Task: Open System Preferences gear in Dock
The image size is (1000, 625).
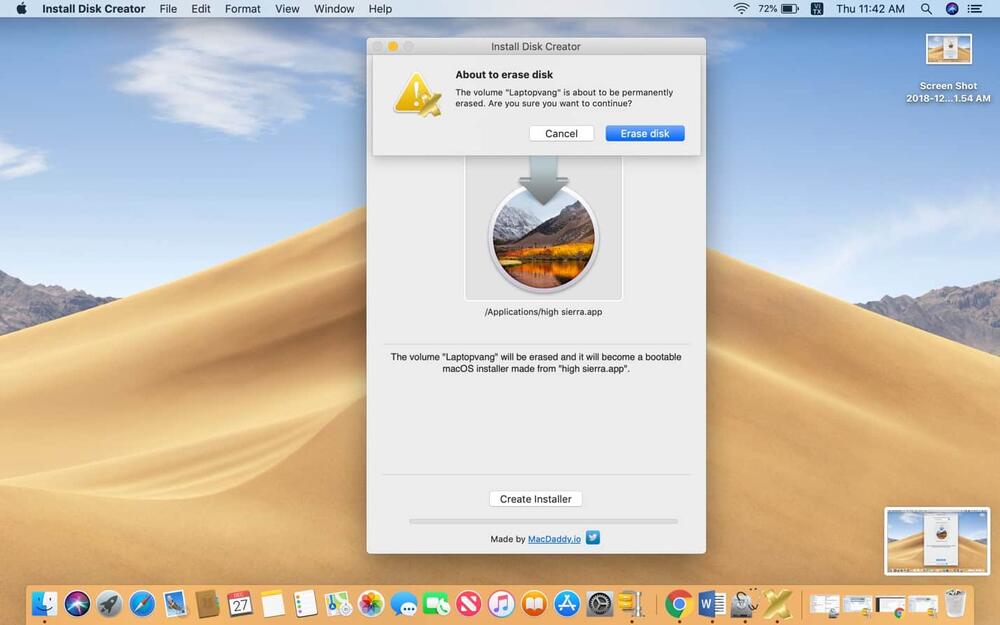Action: pyautogui.click(x=599, y=603)
